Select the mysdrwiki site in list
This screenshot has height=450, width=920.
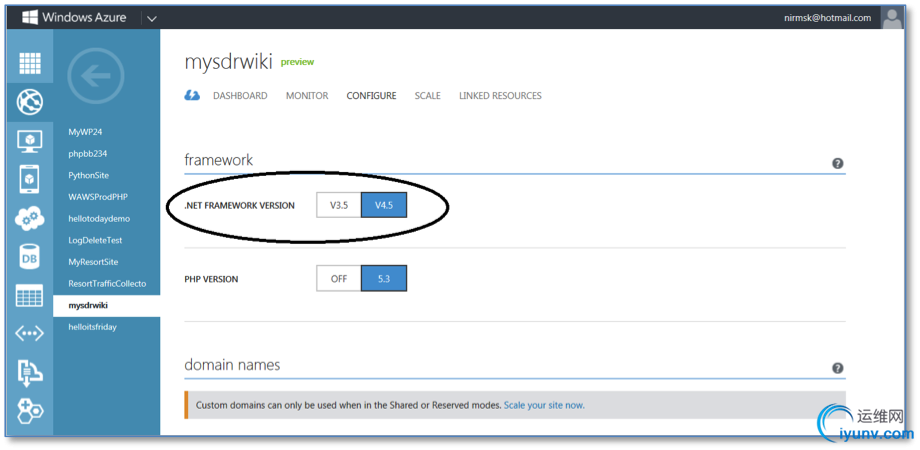pyautogui.click(x=106, y=306)
